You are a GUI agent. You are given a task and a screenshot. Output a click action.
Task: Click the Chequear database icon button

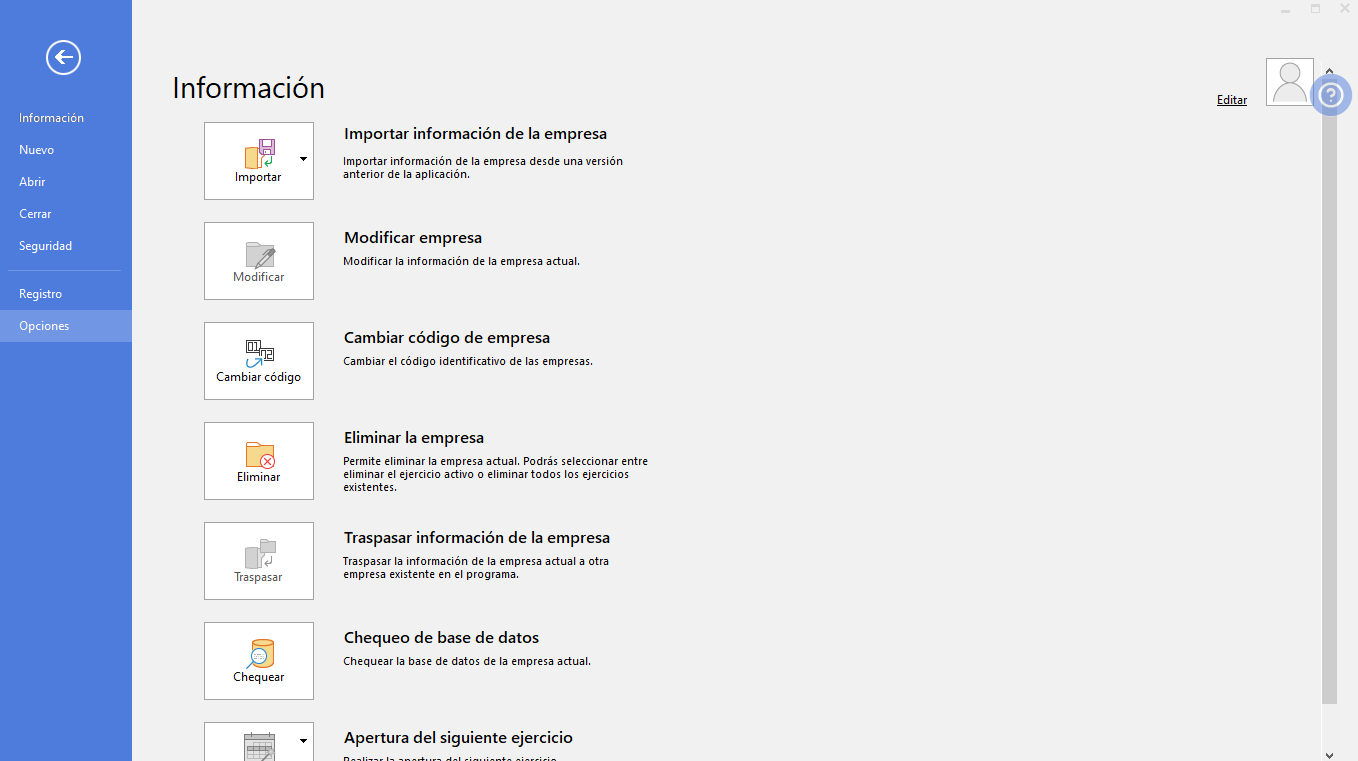click(x=259, y=661)
